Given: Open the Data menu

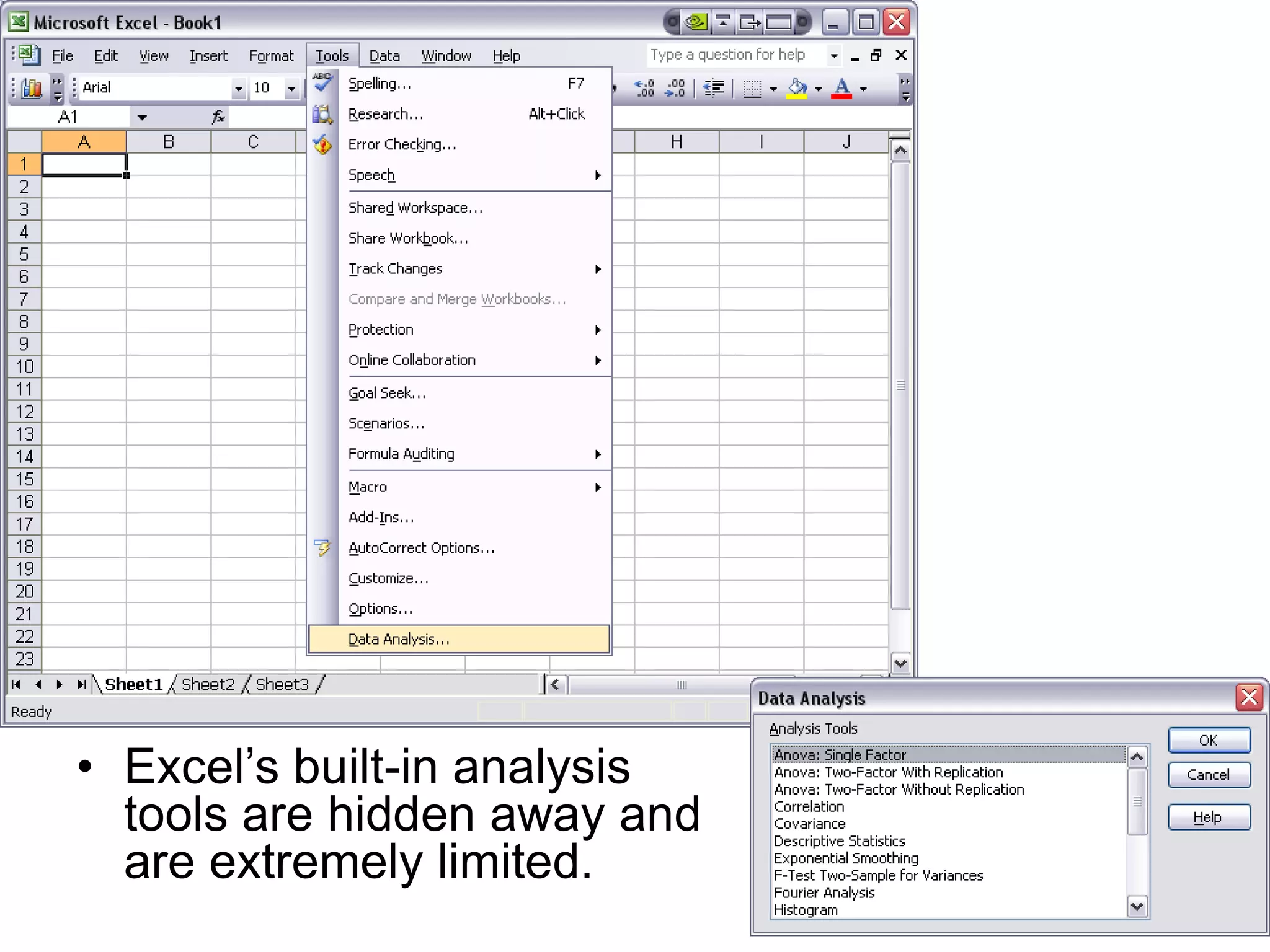Looking at the screenshot, I should pyautogui.click(x=384, y=56).
